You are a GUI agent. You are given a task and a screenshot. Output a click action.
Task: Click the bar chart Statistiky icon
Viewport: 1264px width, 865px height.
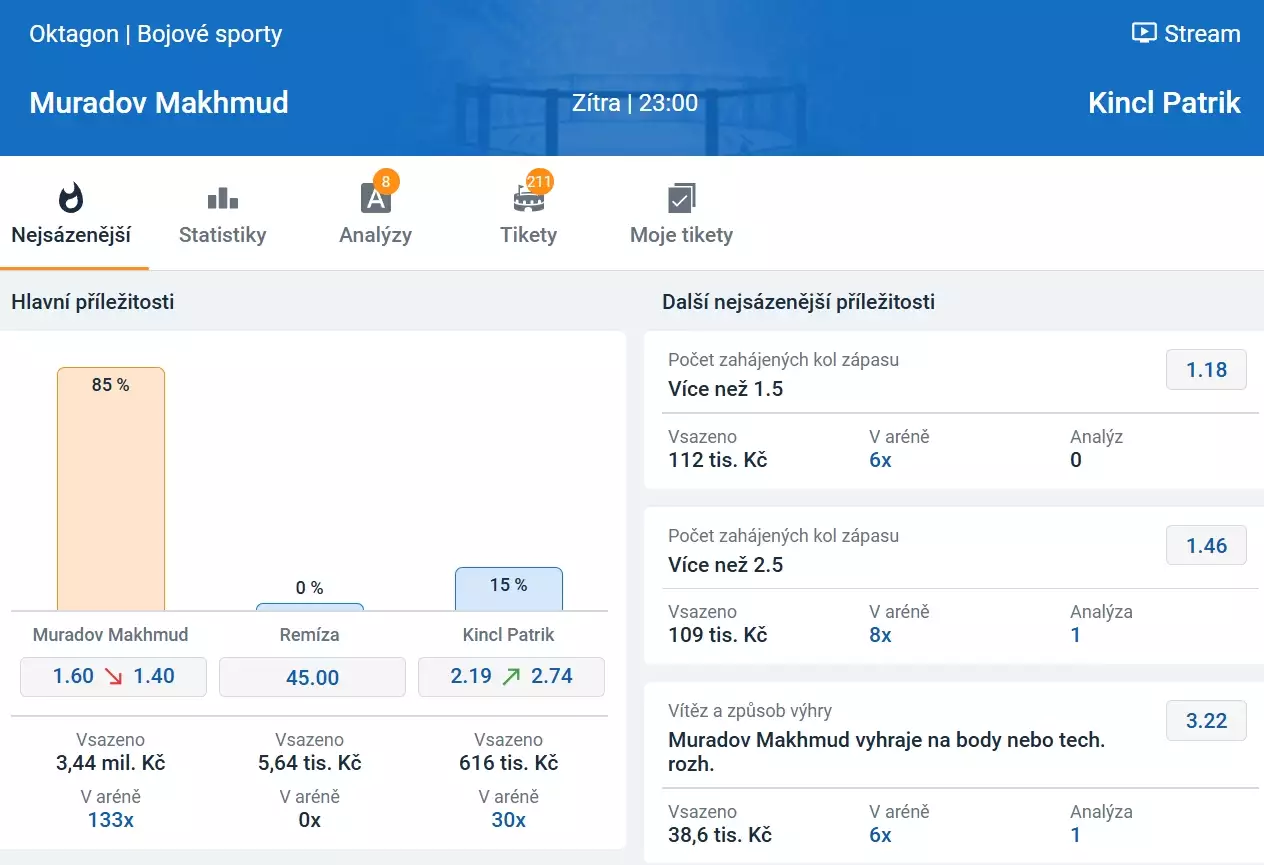[222, 198]
